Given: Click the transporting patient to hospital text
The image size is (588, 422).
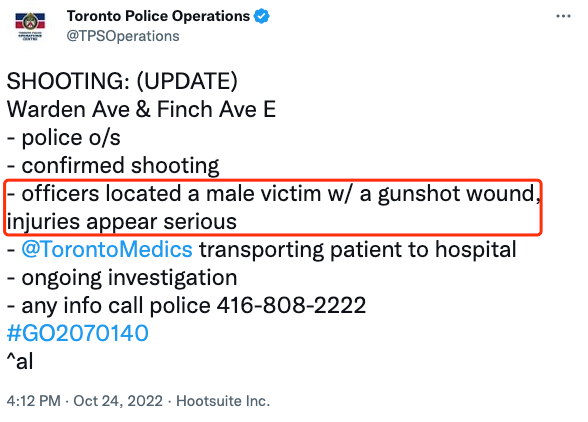Looking at the screenshot, I should [x=358, y=249].
